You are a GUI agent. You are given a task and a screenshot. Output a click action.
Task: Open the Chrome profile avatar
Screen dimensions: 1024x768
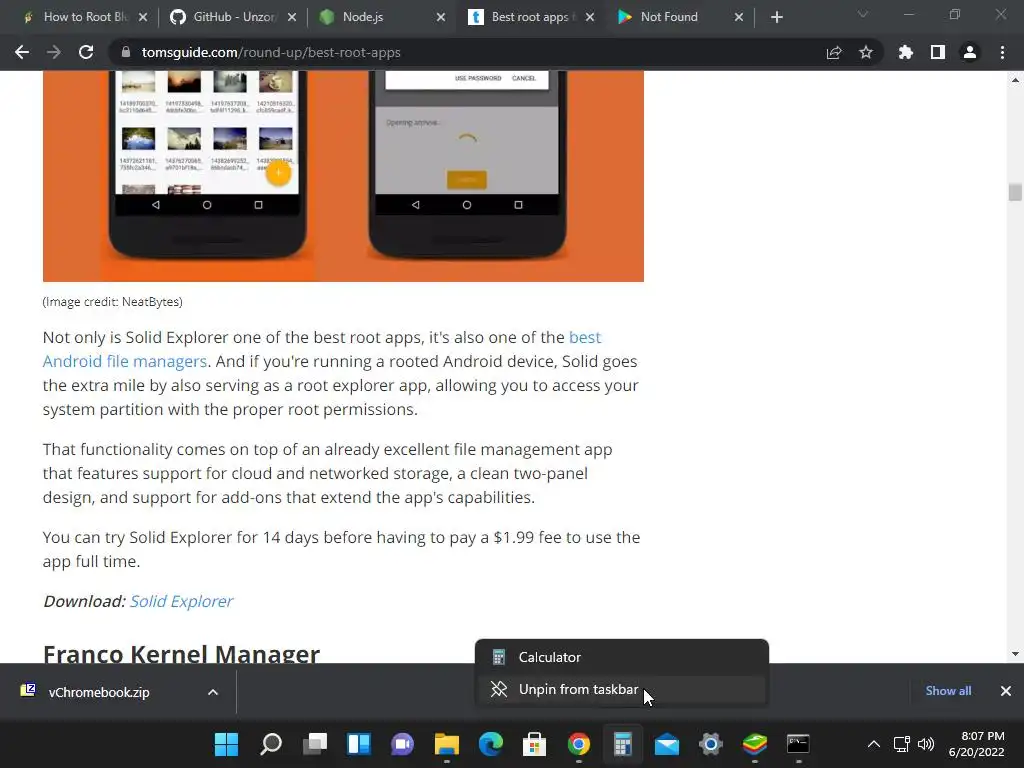[x=970, y=52]
